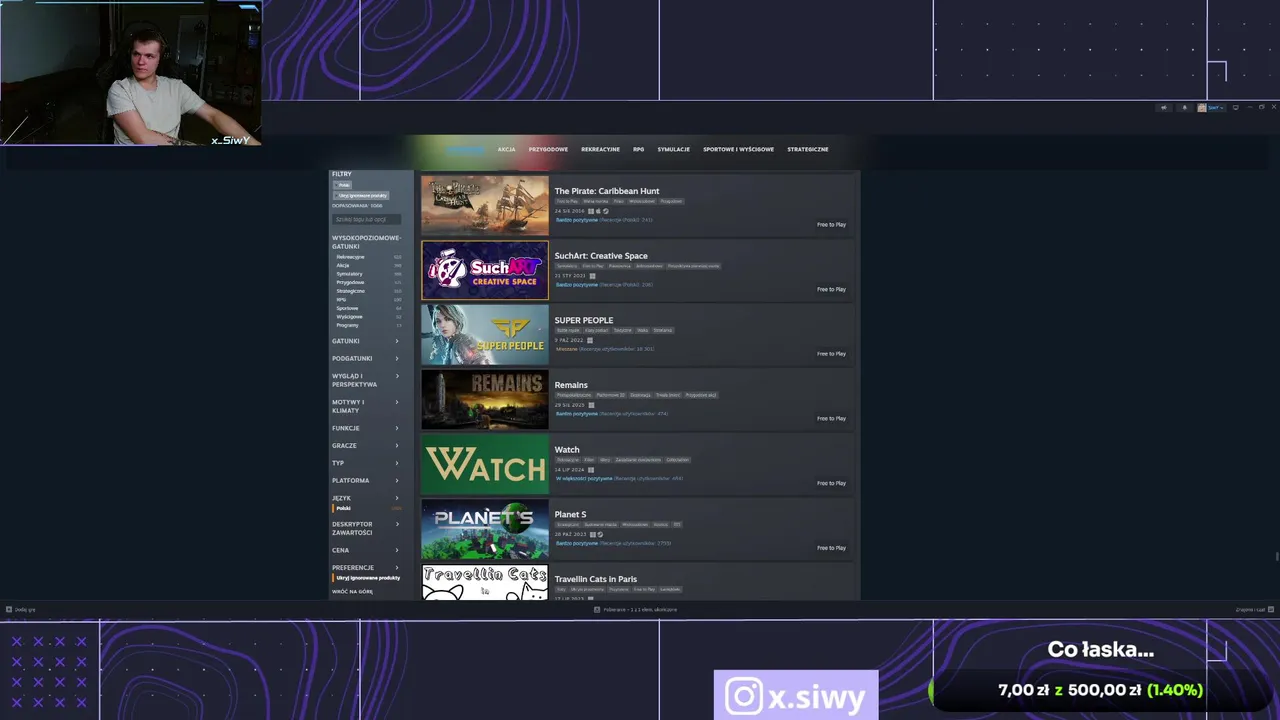This screenshot has width=1280, height=720.
Task: Uncheck Ukryj ignorowane produkty preference
Action: point(367,578)
